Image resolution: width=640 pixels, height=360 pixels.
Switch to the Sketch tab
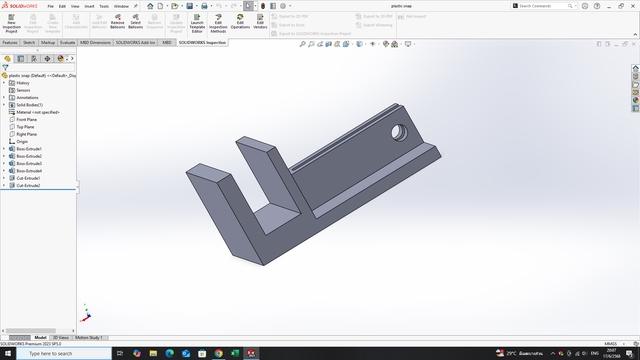29,42
